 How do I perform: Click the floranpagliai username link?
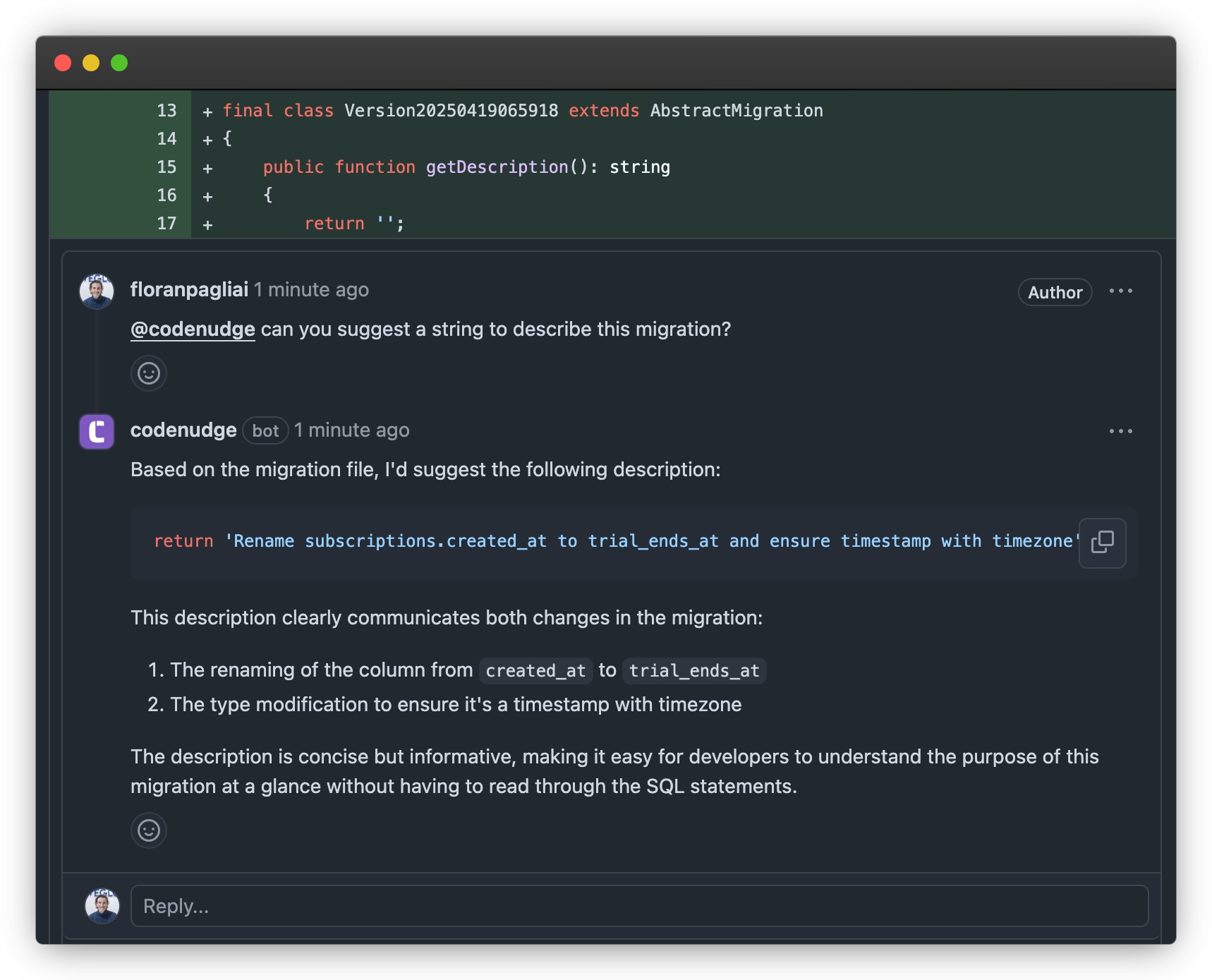point(189,290)
